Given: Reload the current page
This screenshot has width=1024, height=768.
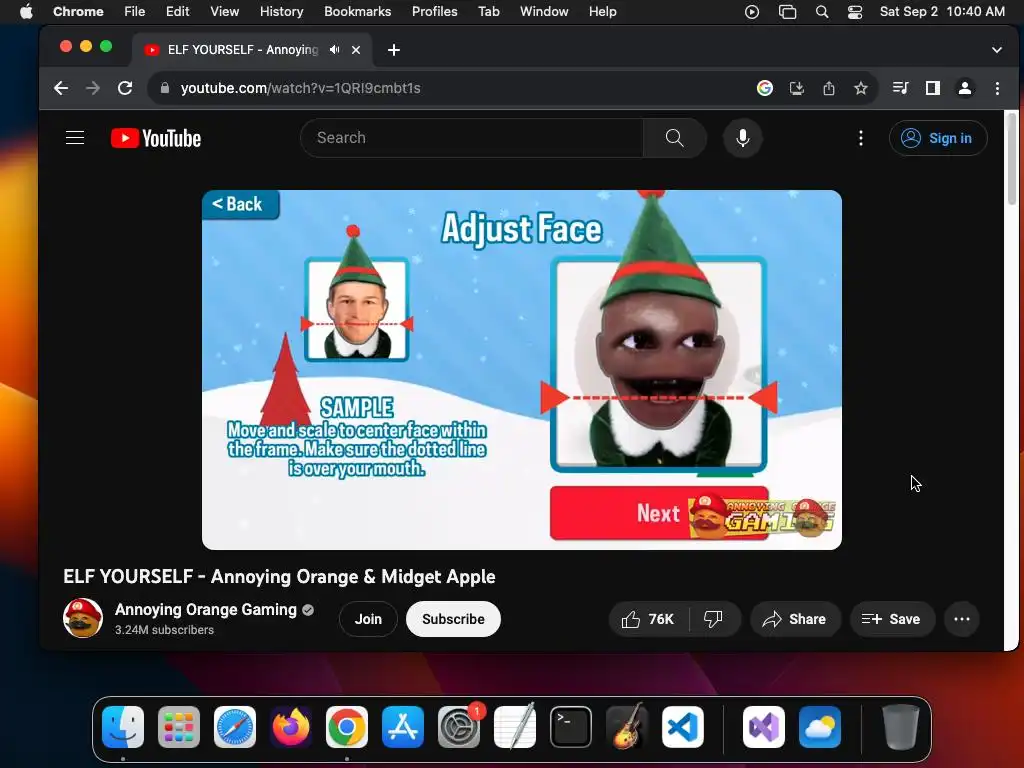Looking at the screenshot, I should (x=125, y=88).
